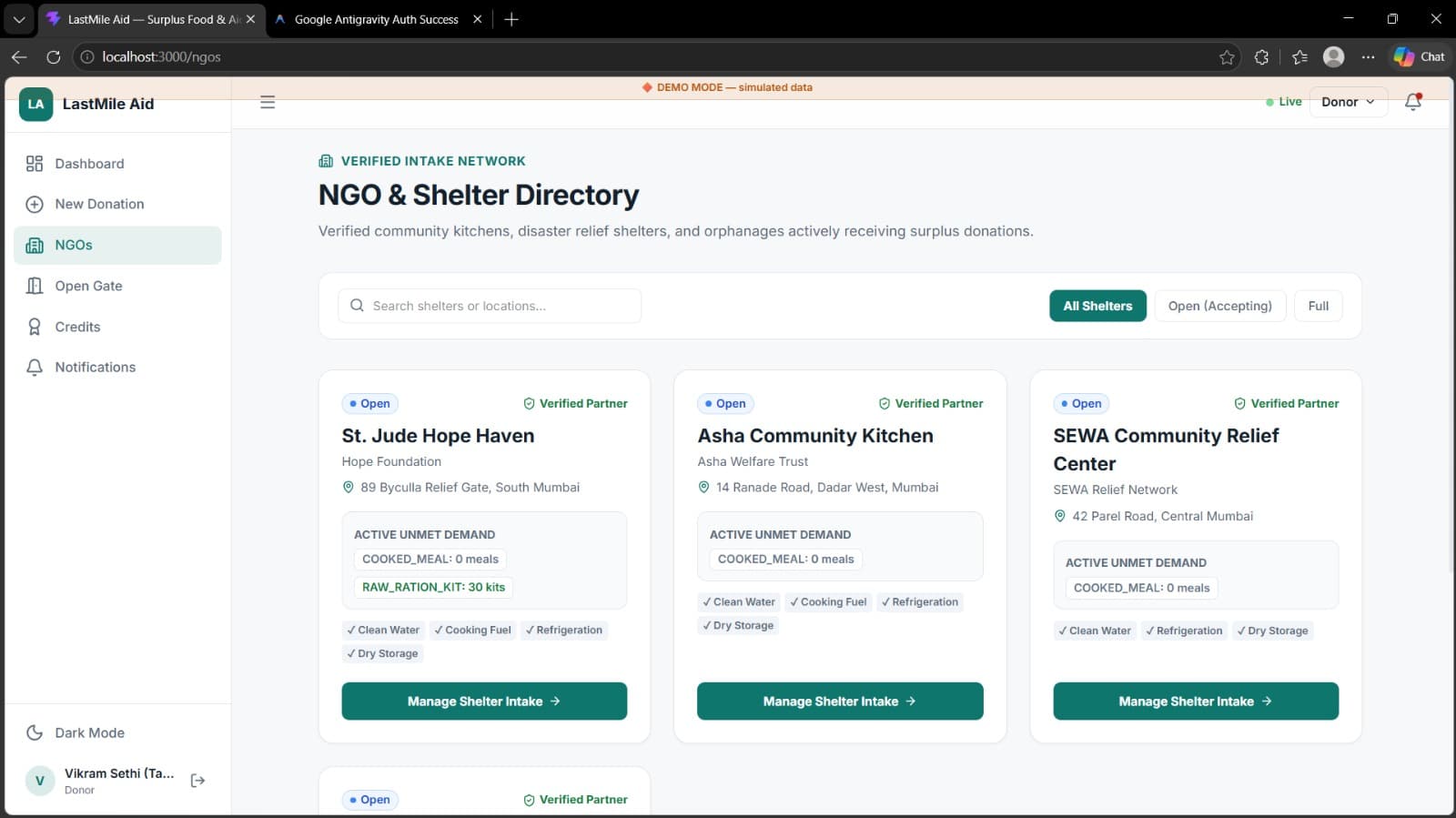Manage Shelter Intake for St. Jude Hope Haven
The width and height of the screenshot is (1456, 818).
click(484, 701)
